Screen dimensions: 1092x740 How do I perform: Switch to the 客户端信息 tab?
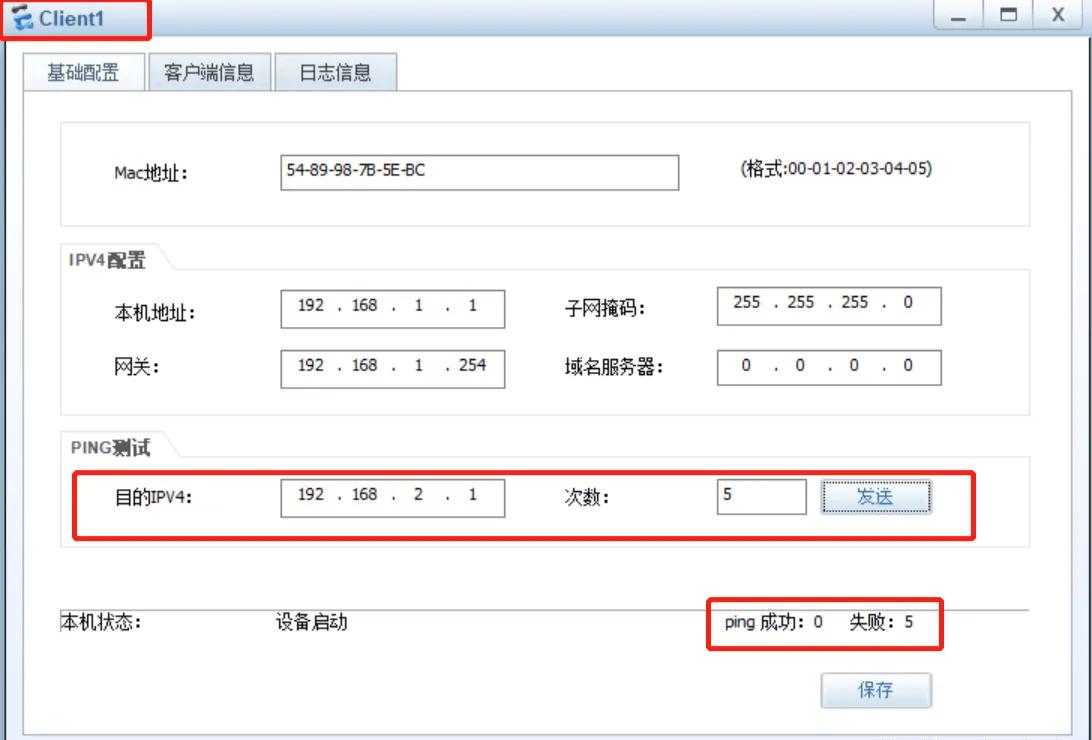(x=209, y=71)
